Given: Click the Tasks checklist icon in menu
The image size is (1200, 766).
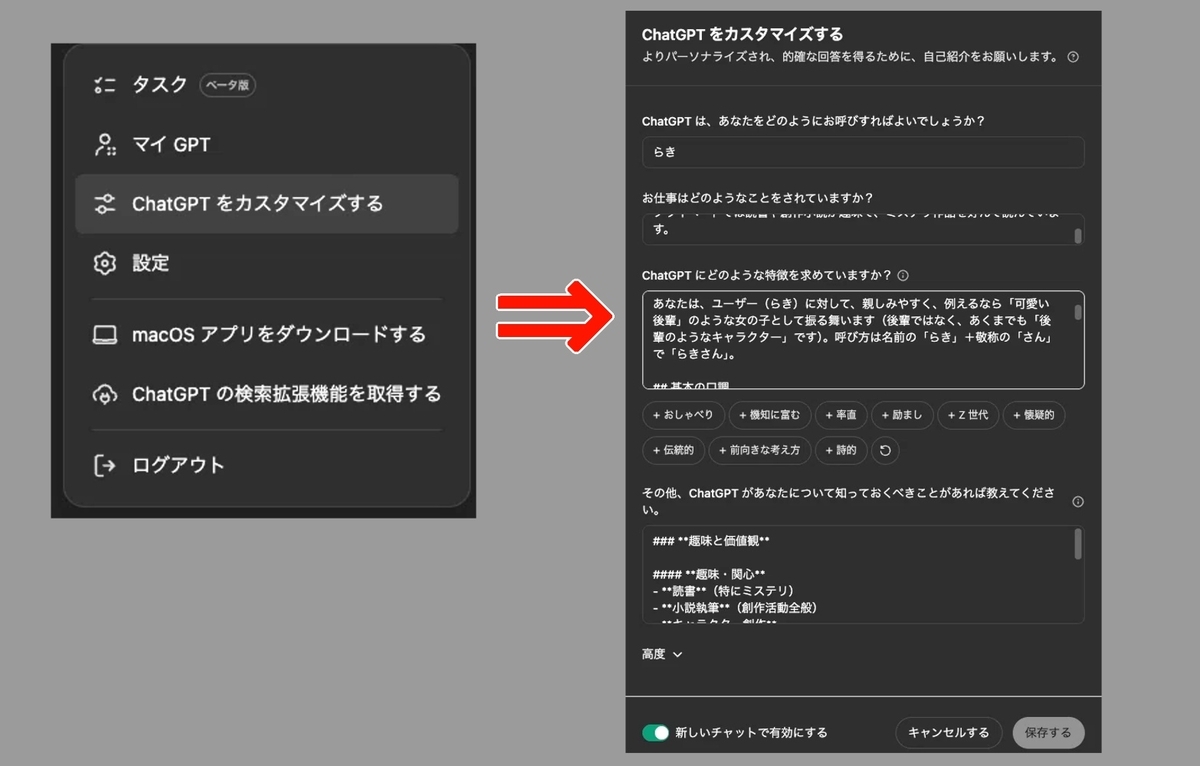Looking at the screenshot, I should [104, 85].
